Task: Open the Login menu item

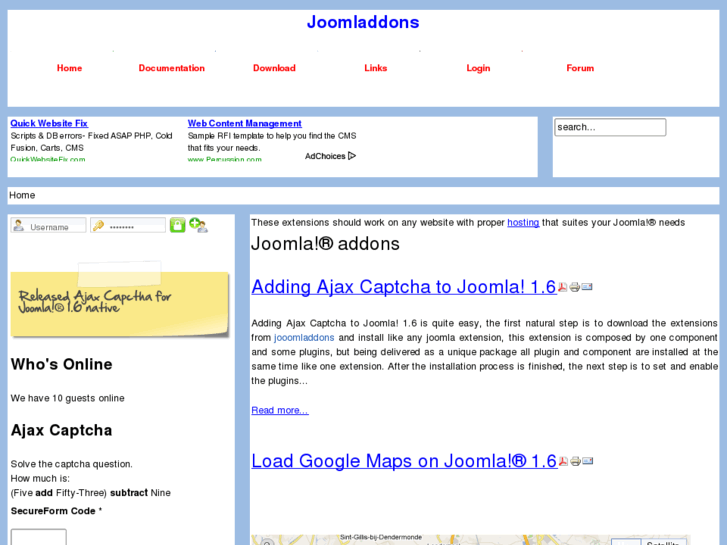Action: click(478, 68)
